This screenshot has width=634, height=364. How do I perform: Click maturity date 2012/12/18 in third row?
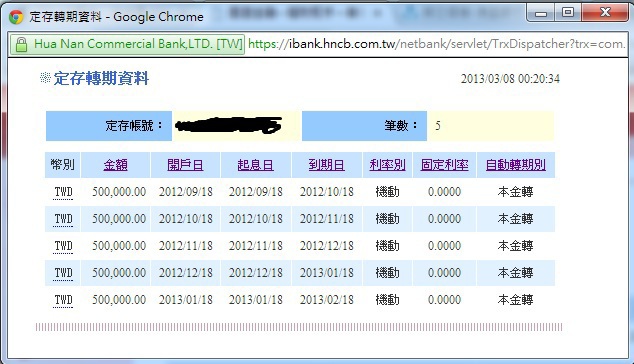click(x=327, y=246)
